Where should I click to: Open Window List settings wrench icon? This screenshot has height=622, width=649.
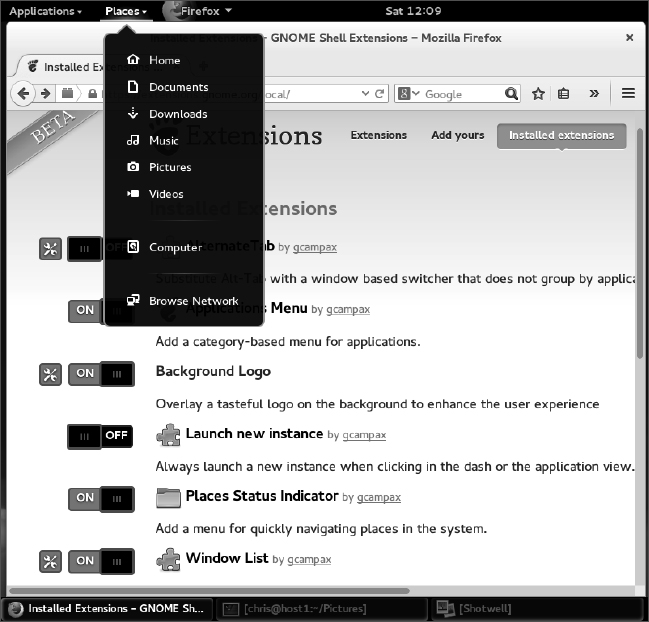pyautogui.click(x=50, y=562)
